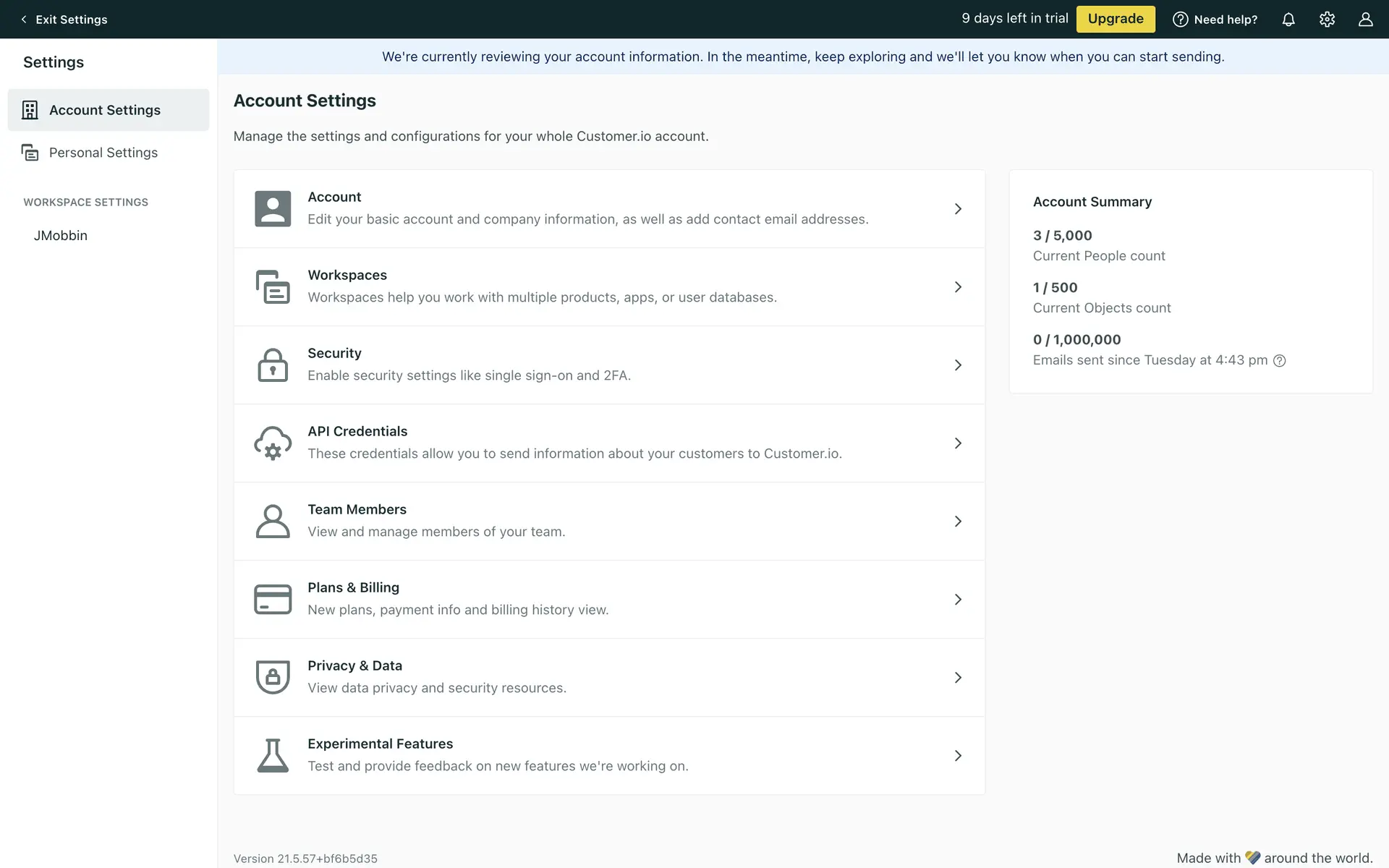Click the Experimental Features flask icon
Viewport: 1389px width, 868px height.
pos(273,756)
